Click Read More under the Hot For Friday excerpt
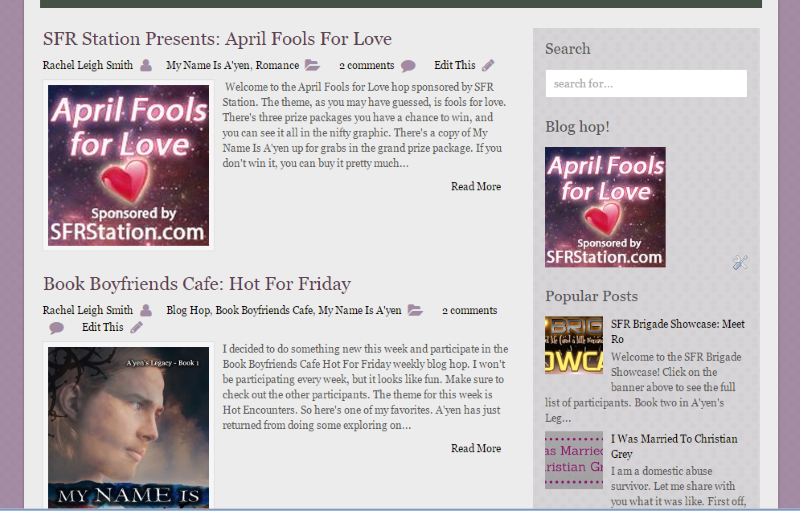 pos(476,448)
